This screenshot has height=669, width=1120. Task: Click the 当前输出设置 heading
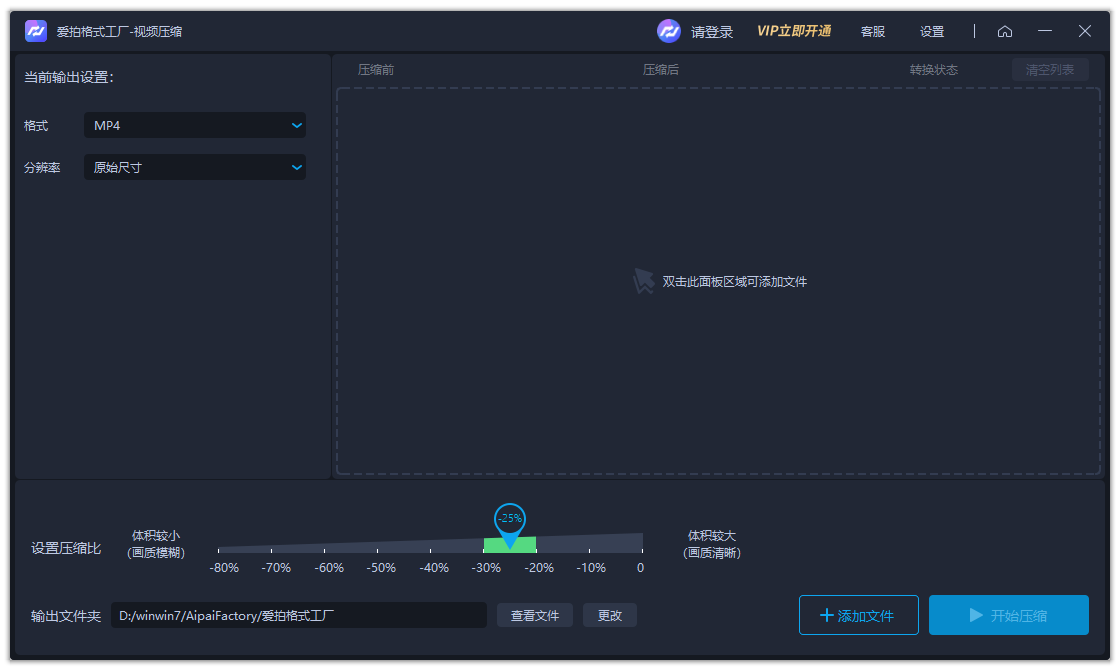pyautogui.click(x=69, y=77)
